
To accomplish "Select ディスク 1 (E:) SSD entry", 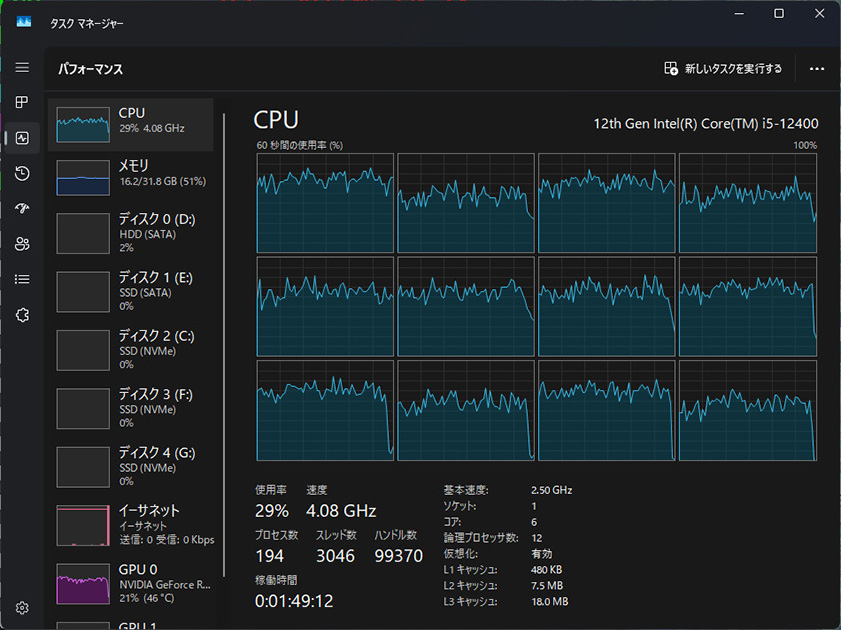I will click(130, 292).
